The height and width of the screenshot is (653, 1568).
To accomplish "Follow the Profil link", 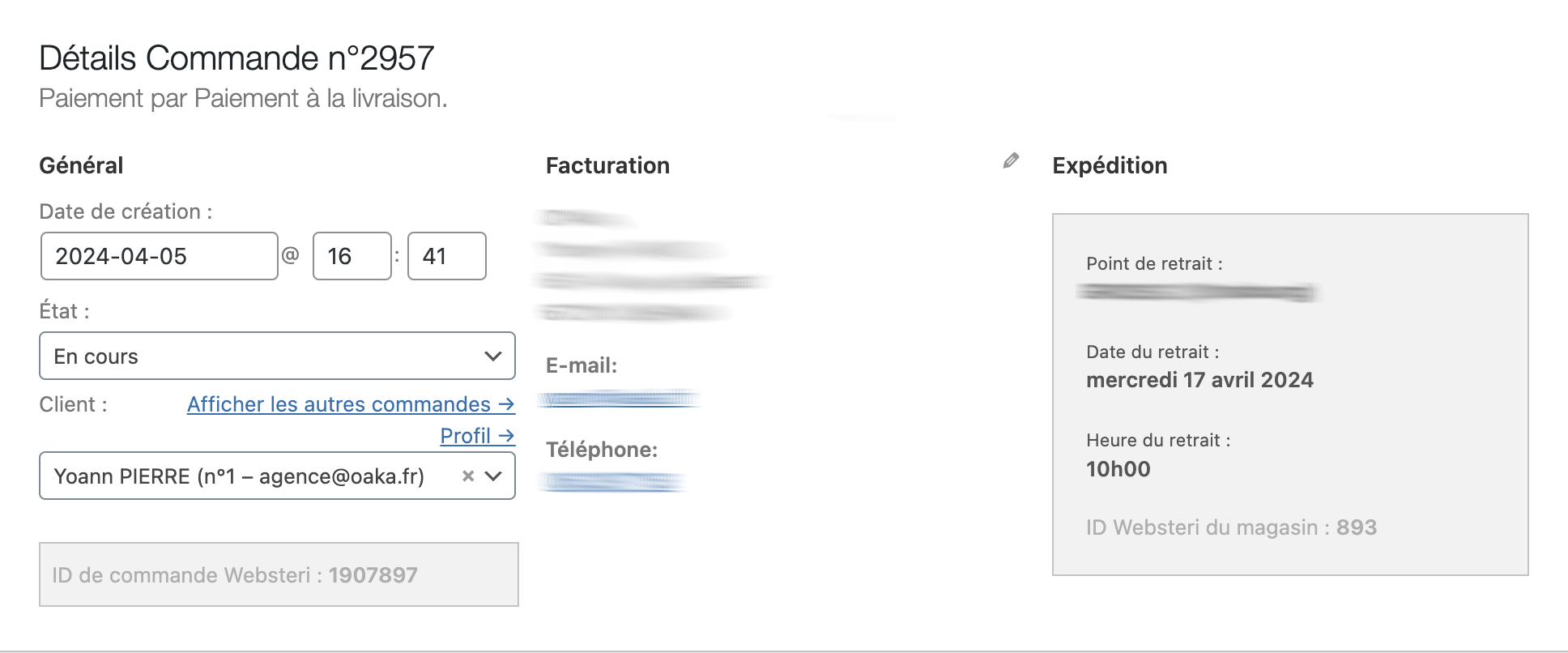I will [x=477, y=436].
